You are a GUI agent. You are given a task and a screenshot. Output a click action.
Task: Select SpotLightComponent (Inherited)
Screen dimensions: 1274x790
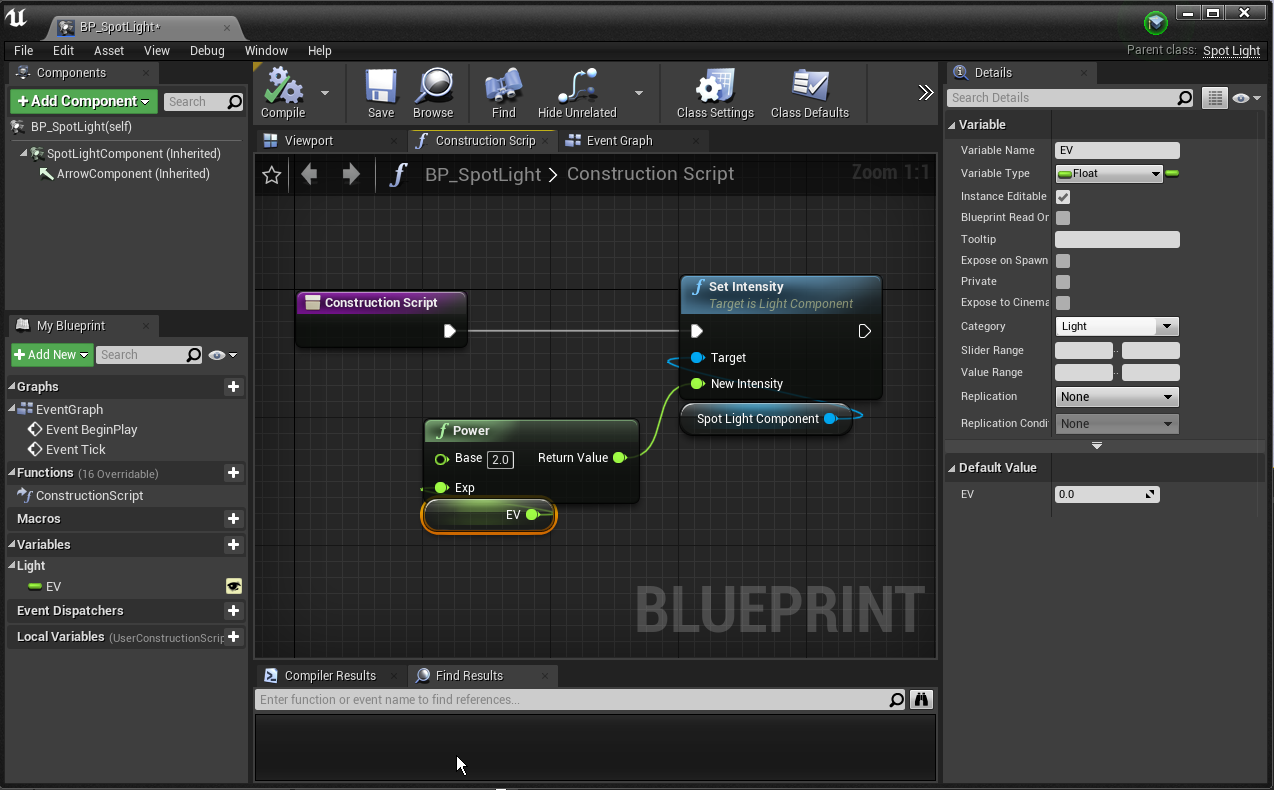point(133,154)
